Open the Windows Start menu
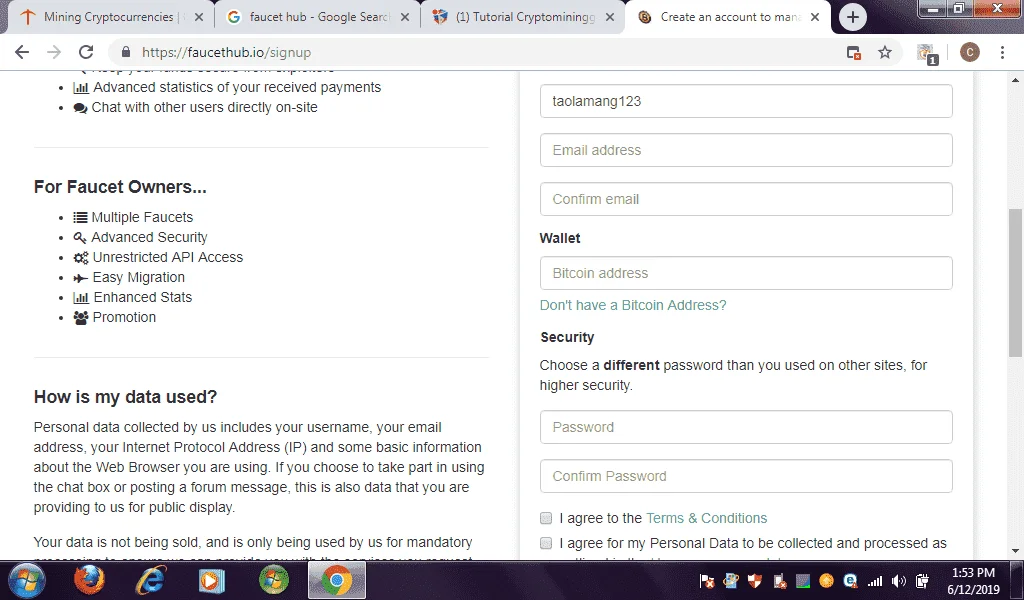This screenshot has width=1024, height=600. coord(27,580)
